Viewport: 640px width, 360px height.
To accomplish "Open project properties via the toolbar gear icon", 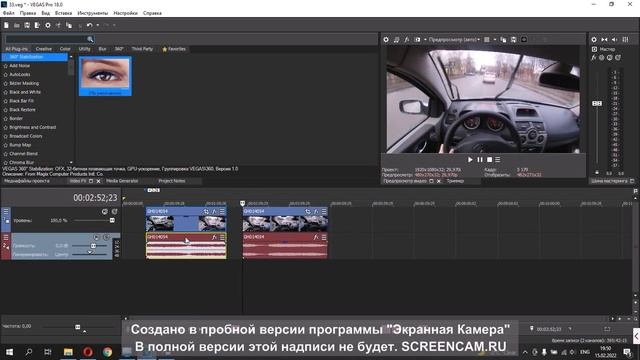I will pos(48,25).
